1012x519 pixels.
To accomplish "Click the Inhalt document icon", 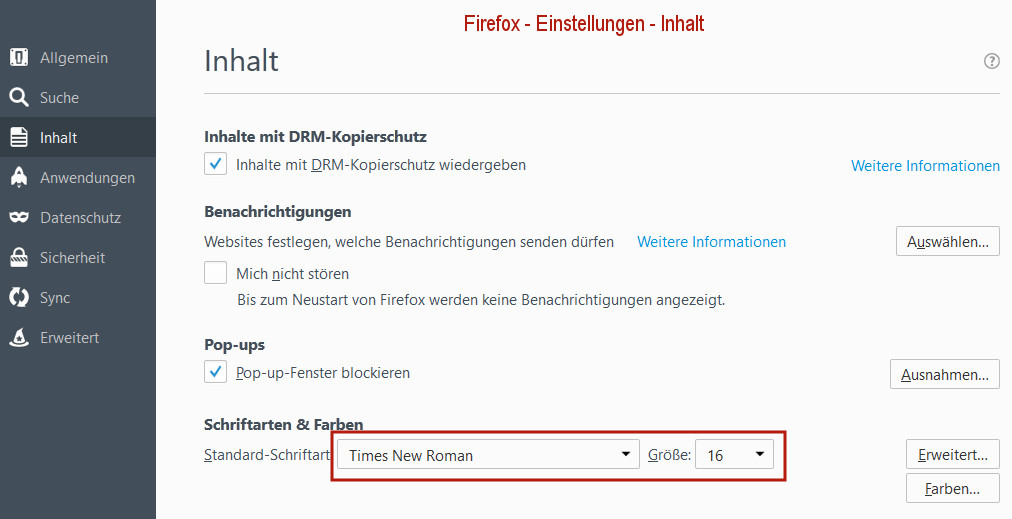I will pyautogui.click(x=19, y=138).
